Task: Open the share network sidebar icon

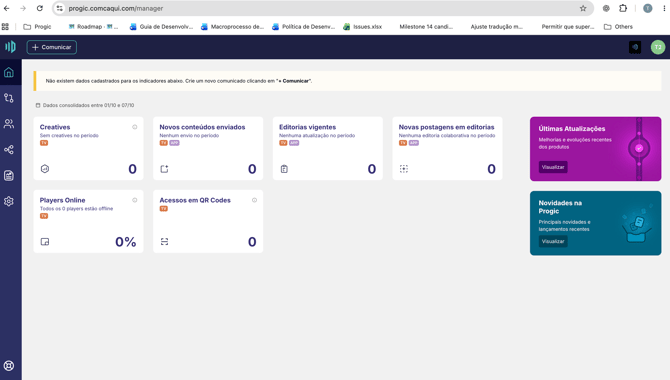Action: (x=9, y=150)
